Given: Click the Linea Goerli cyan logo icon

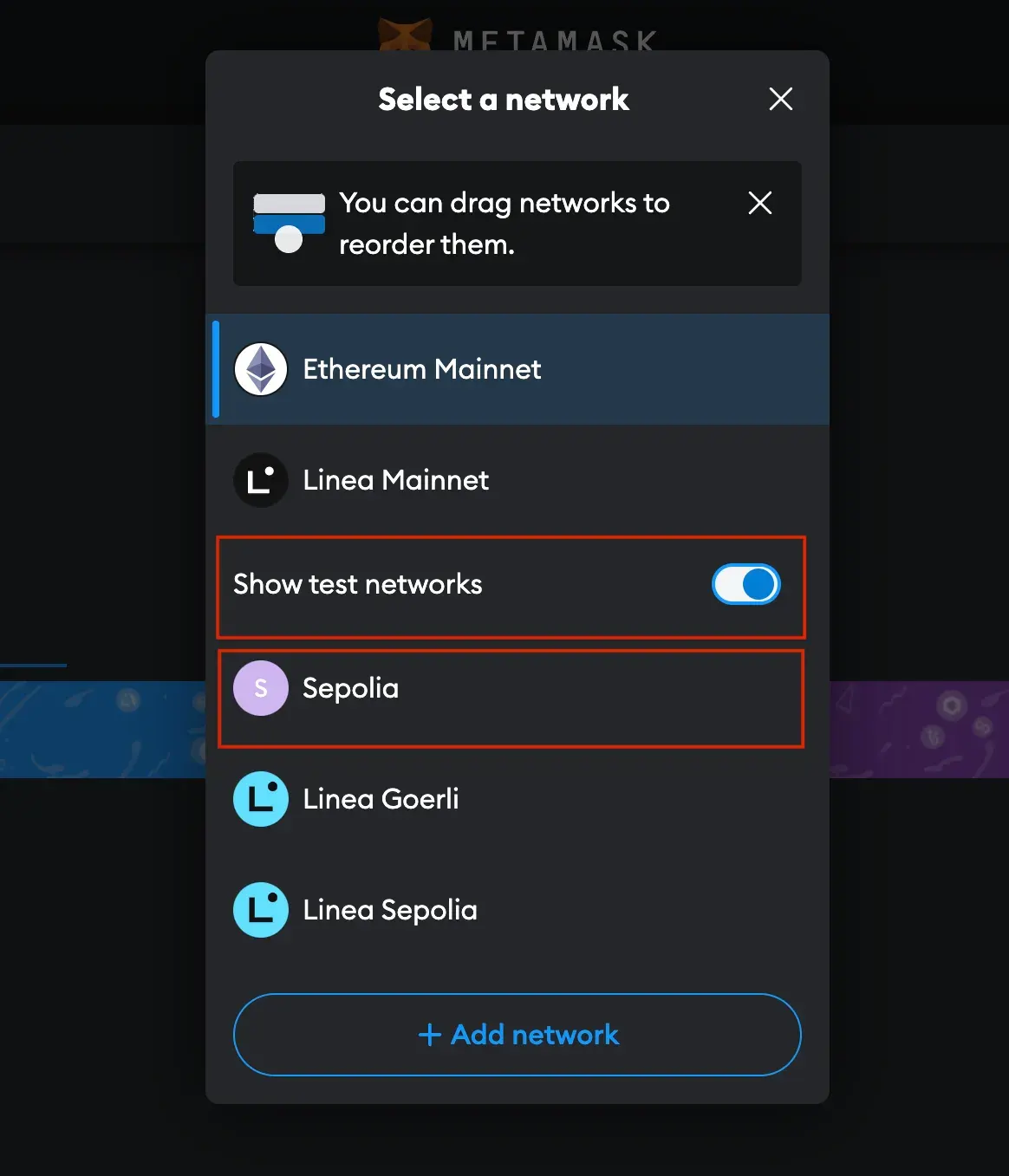Looking at the screenshot, I should tap(261, 799).
